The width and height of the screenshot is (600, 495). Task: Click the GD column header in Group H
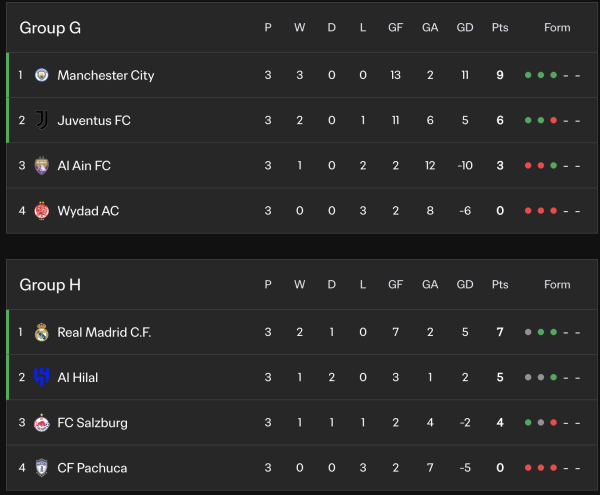[x=465, y=285]
